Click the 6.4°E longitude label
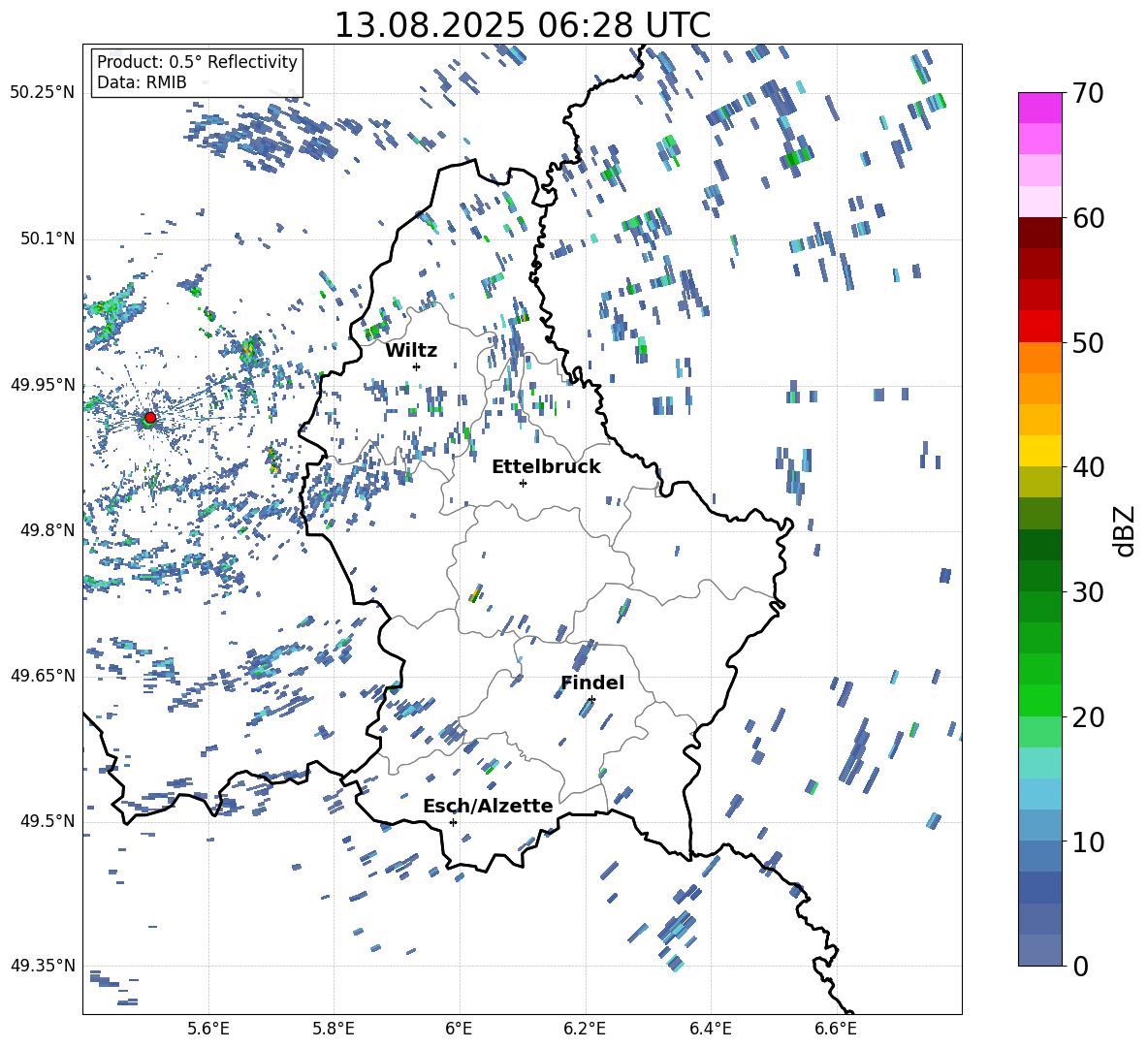The height and width of the screenshot is (1048, 1148). pos(710,1029)
